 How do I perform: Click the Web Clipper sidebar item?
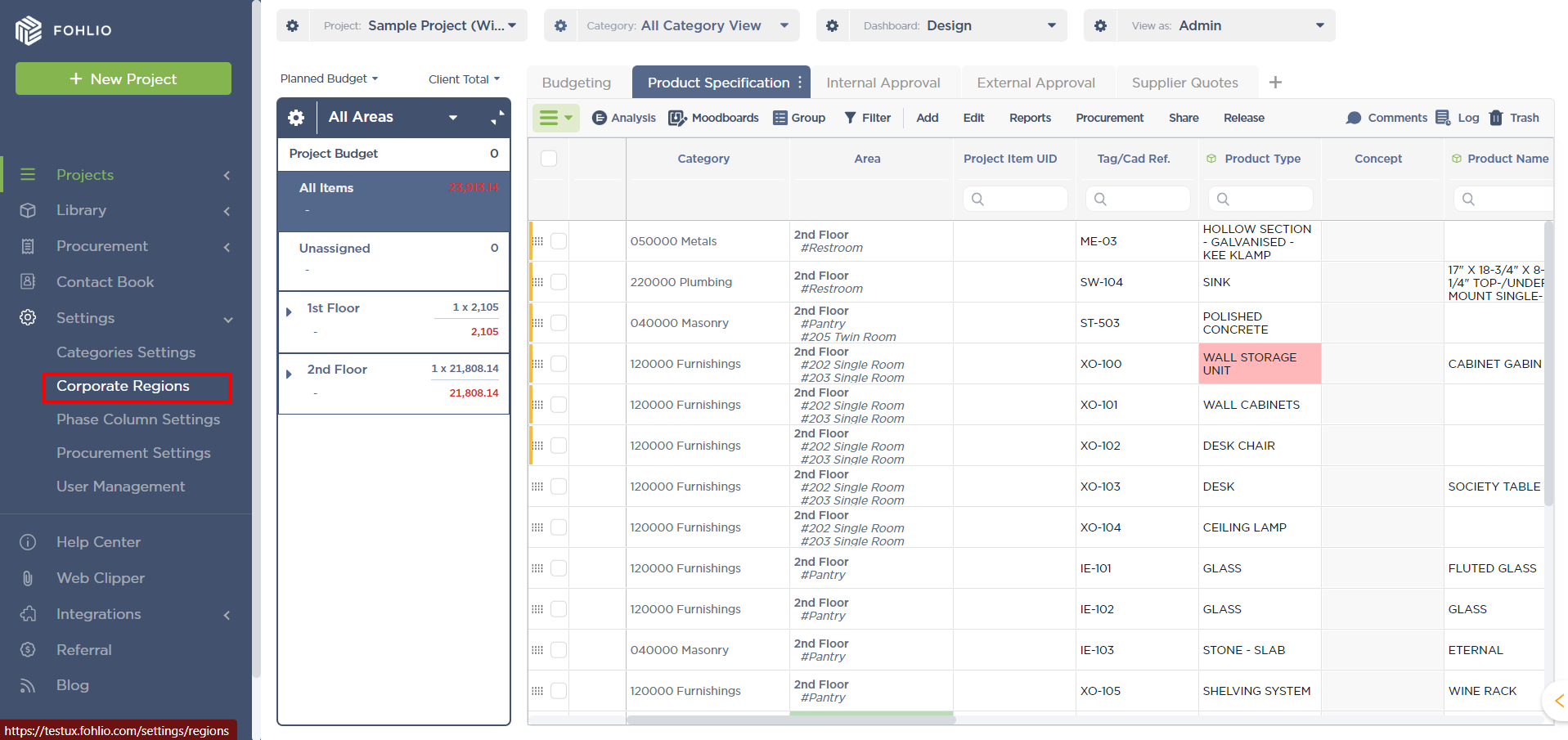coord(100,578)
